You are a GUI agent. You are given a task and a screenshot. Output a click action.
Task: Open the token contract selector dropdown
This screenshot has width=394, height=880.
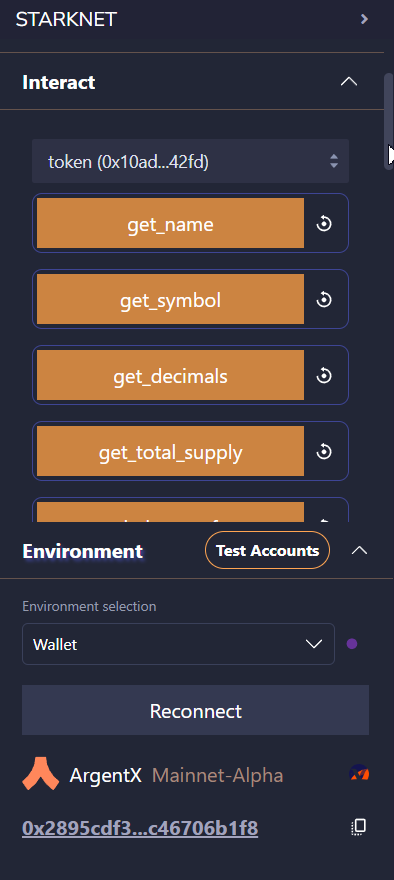click(x=190, y=161)
